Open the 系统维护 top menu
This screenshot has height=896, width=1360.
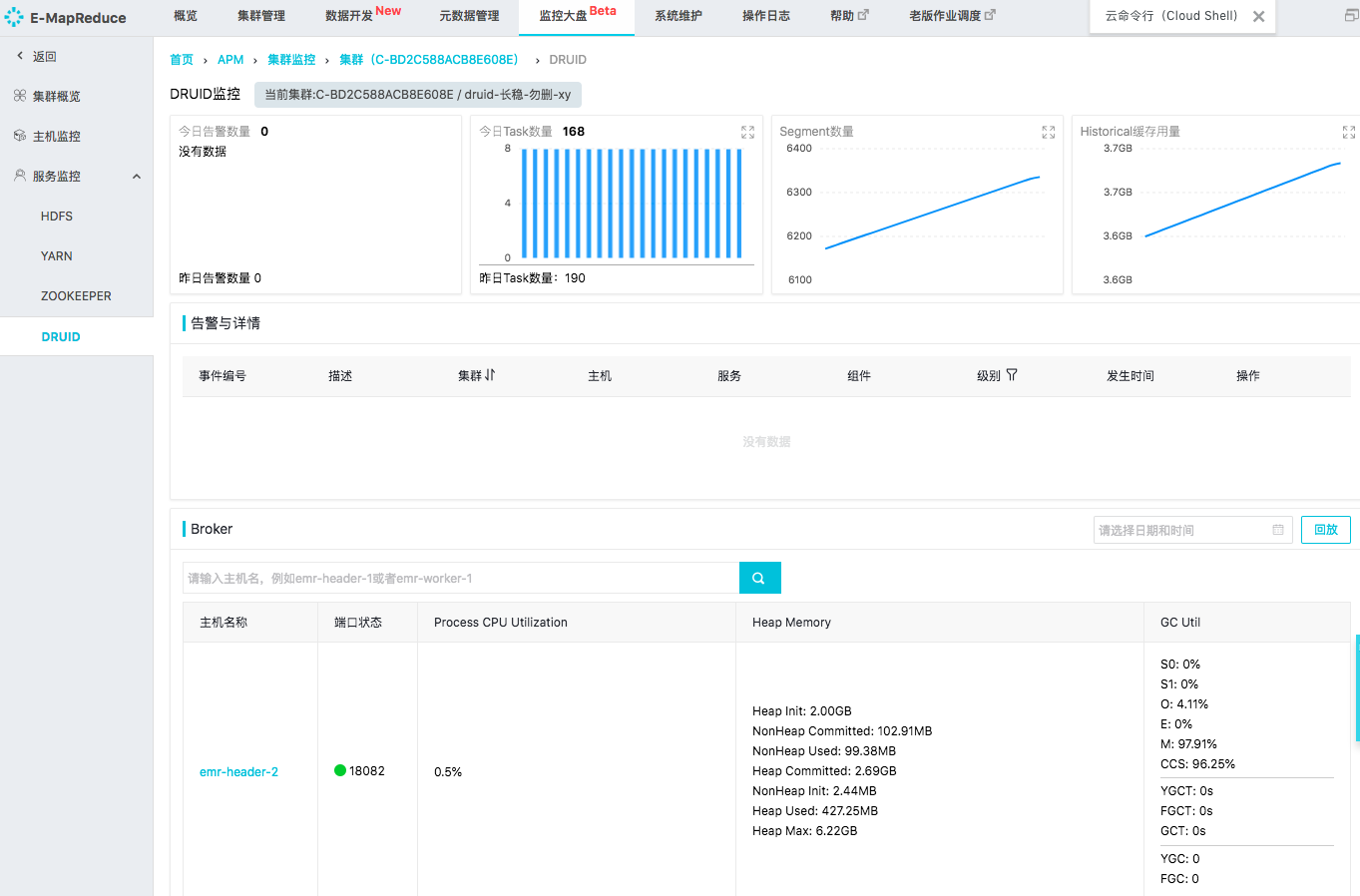tap(679, 16)
